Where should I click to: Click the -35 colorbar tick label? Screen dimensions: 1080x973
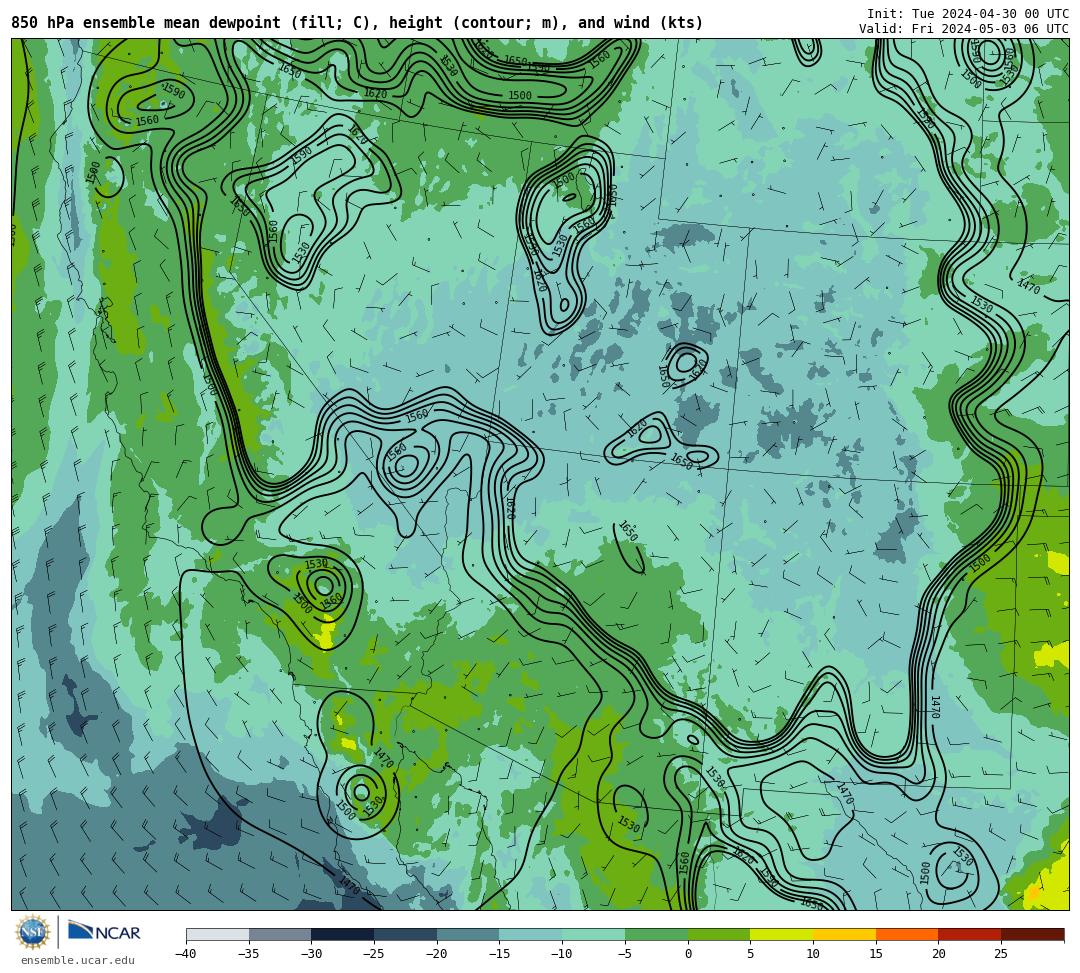tap(249, 954)
